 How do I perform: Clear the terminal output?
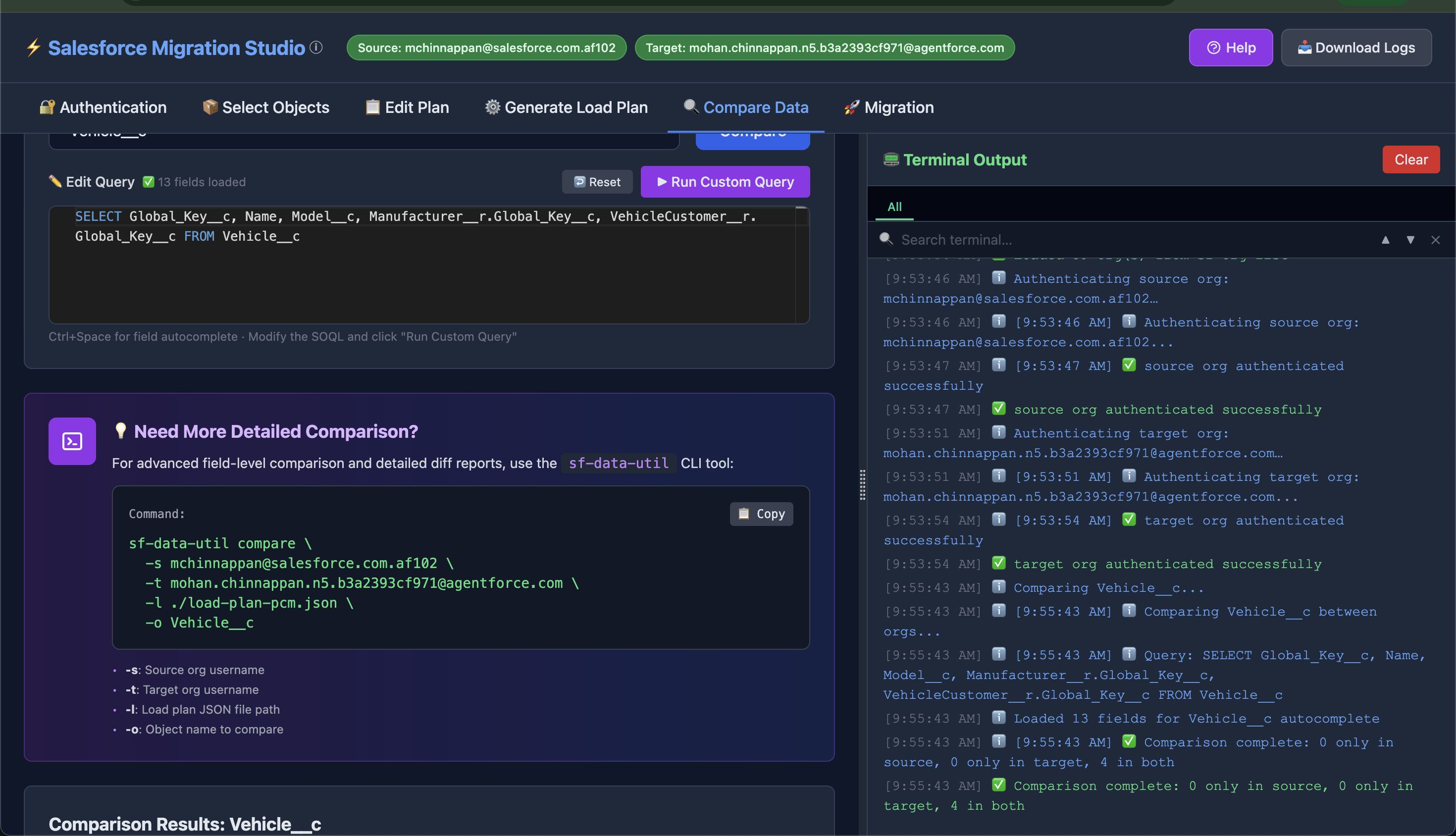click(1410, 159)
